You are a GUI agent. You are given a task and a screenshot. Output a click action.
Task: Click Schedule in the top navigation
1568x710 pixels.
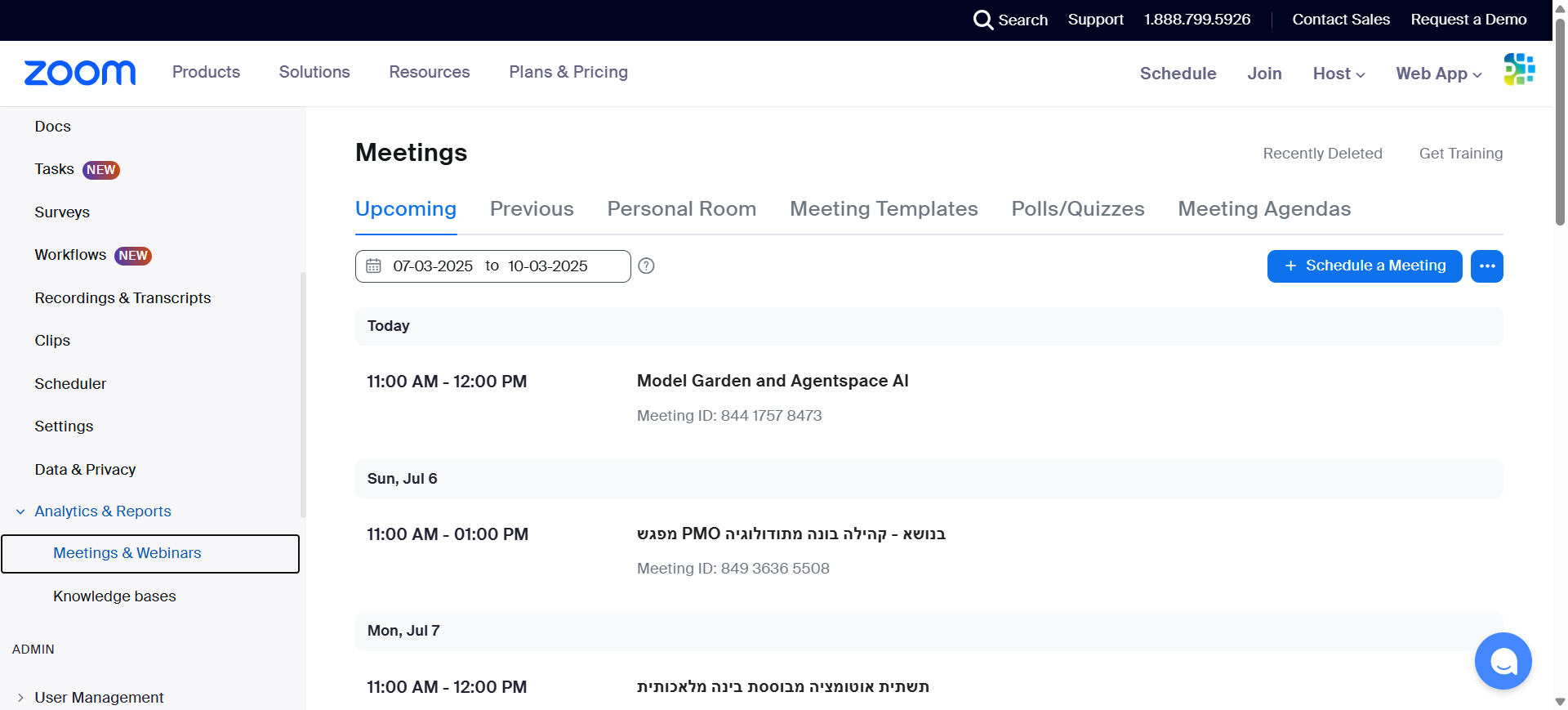coord(1178,74)
